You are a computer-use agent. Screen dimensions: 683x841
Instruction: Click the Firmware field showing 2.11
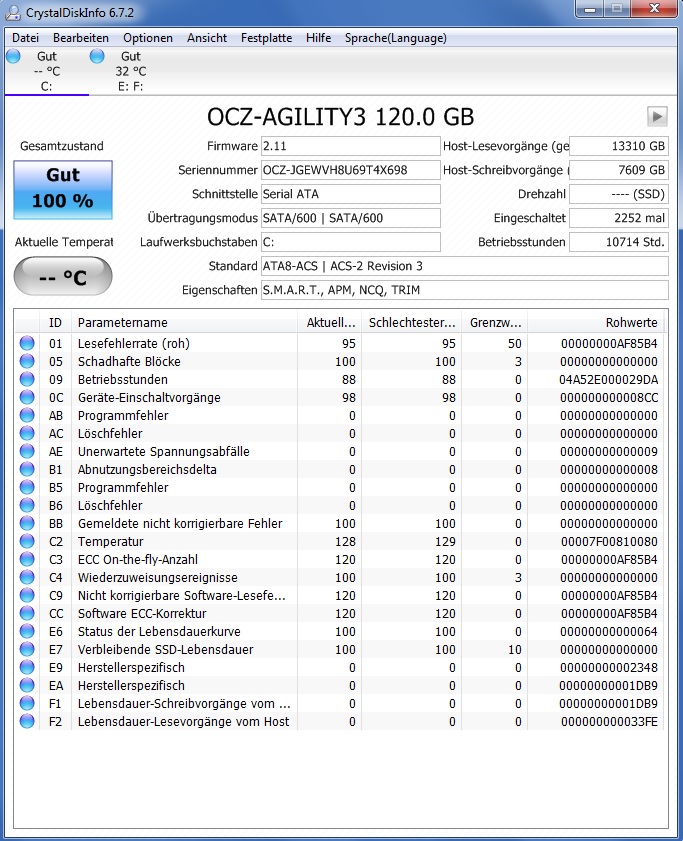[350, 146]
